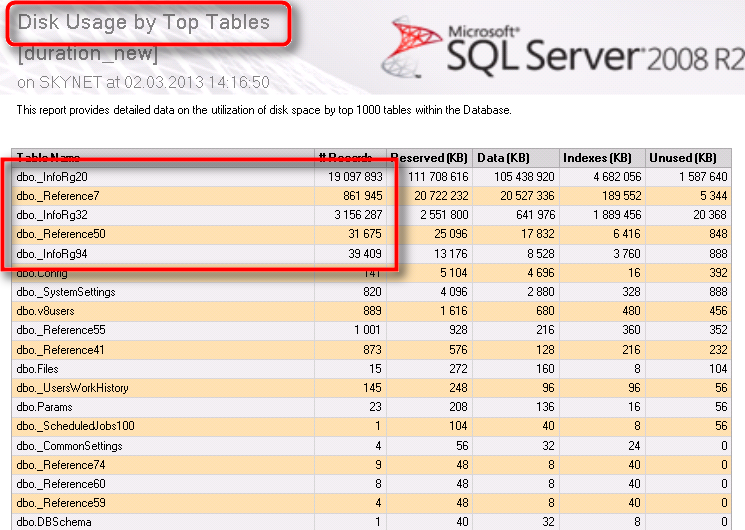
Task: Click record count 3 156 287
Action: pyautogui.click(x=358, y=215)
